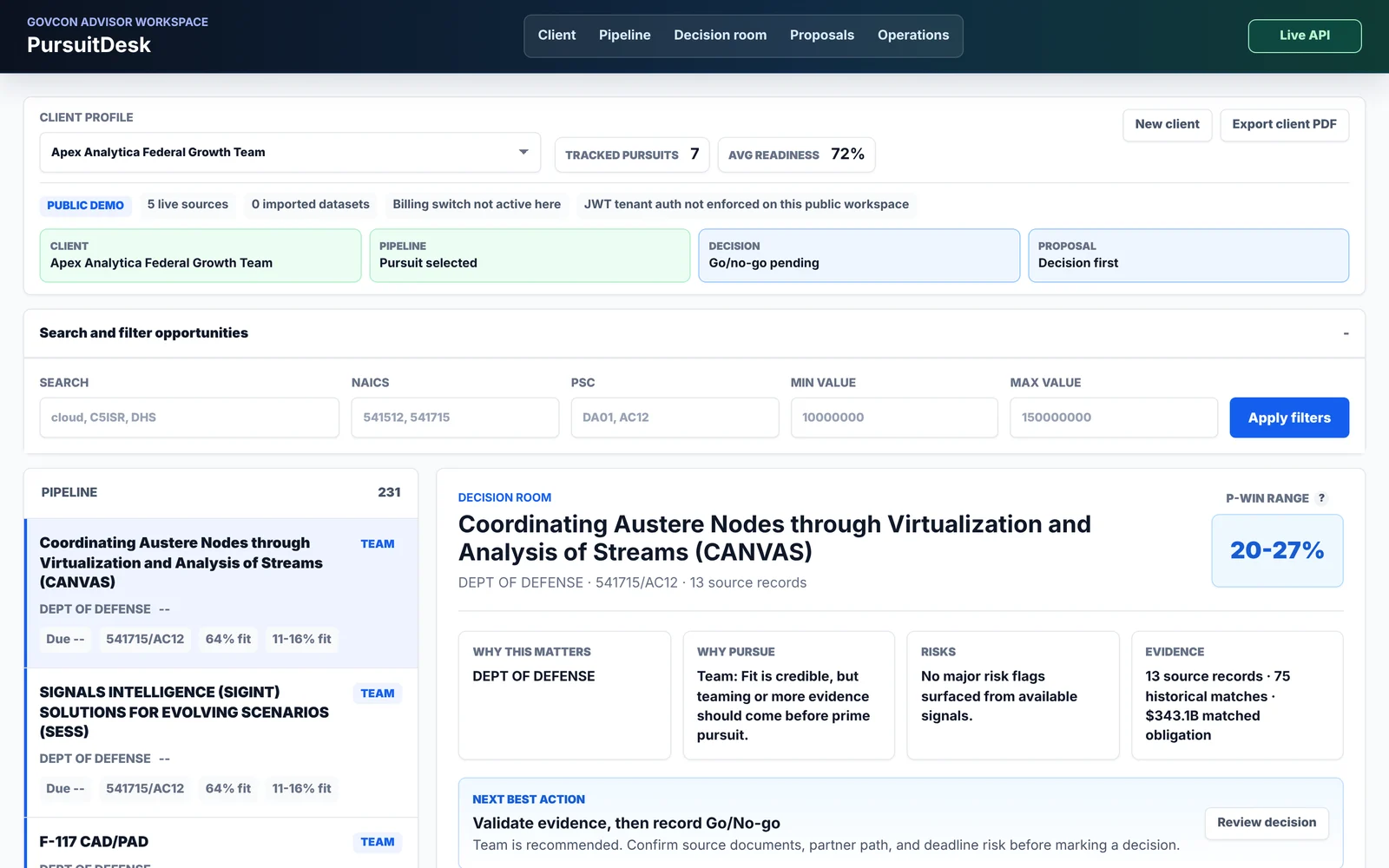
Task: Go to the Decision room tab
Action: pyautogui.click(x=720, y=36)
